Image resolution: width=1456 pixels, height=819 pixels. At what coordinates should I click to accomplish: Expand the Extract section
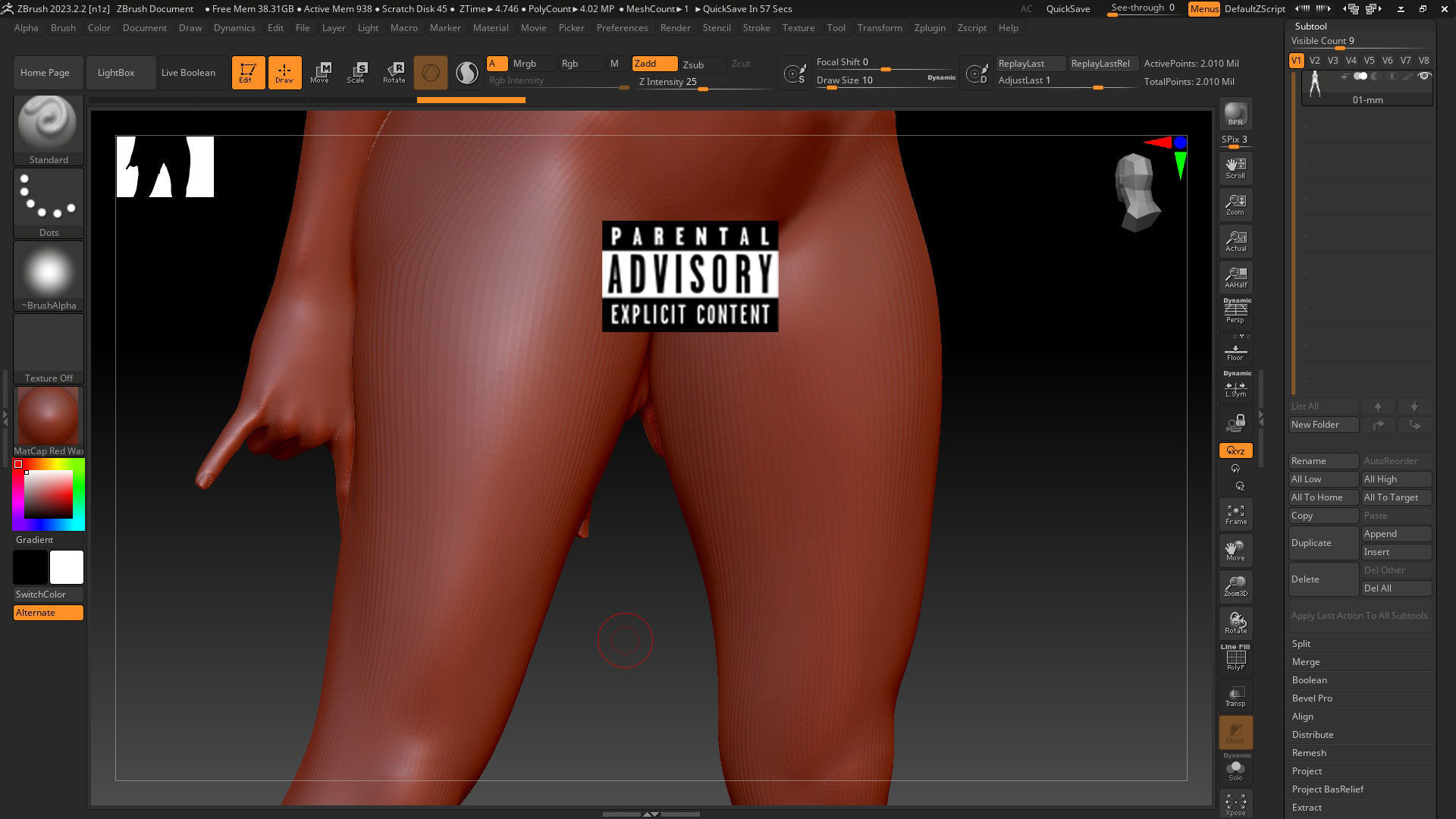1307,808
